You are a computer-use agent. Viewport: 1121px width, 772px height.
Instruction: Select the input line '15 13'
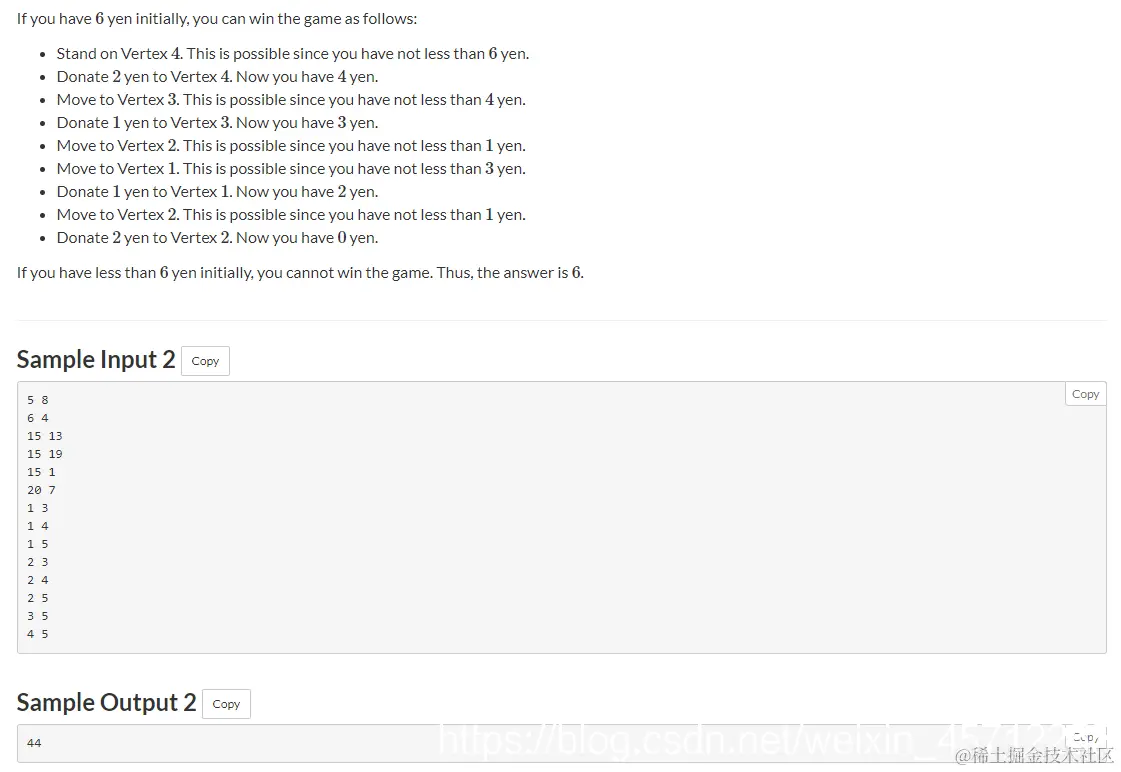(45, 436)
